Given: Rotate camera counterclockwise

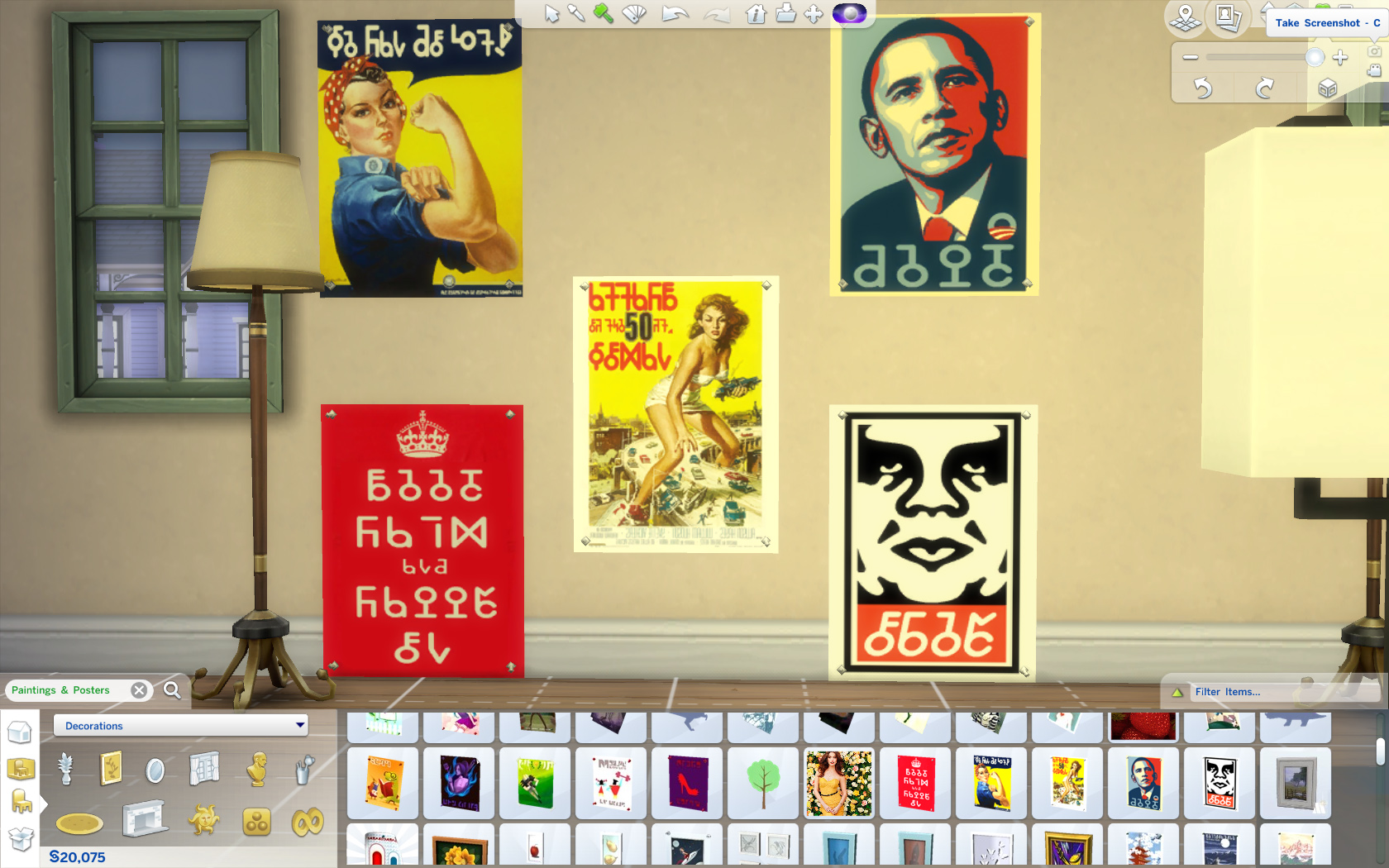Looking at the screenshot, I should [x=1203, y=88].
